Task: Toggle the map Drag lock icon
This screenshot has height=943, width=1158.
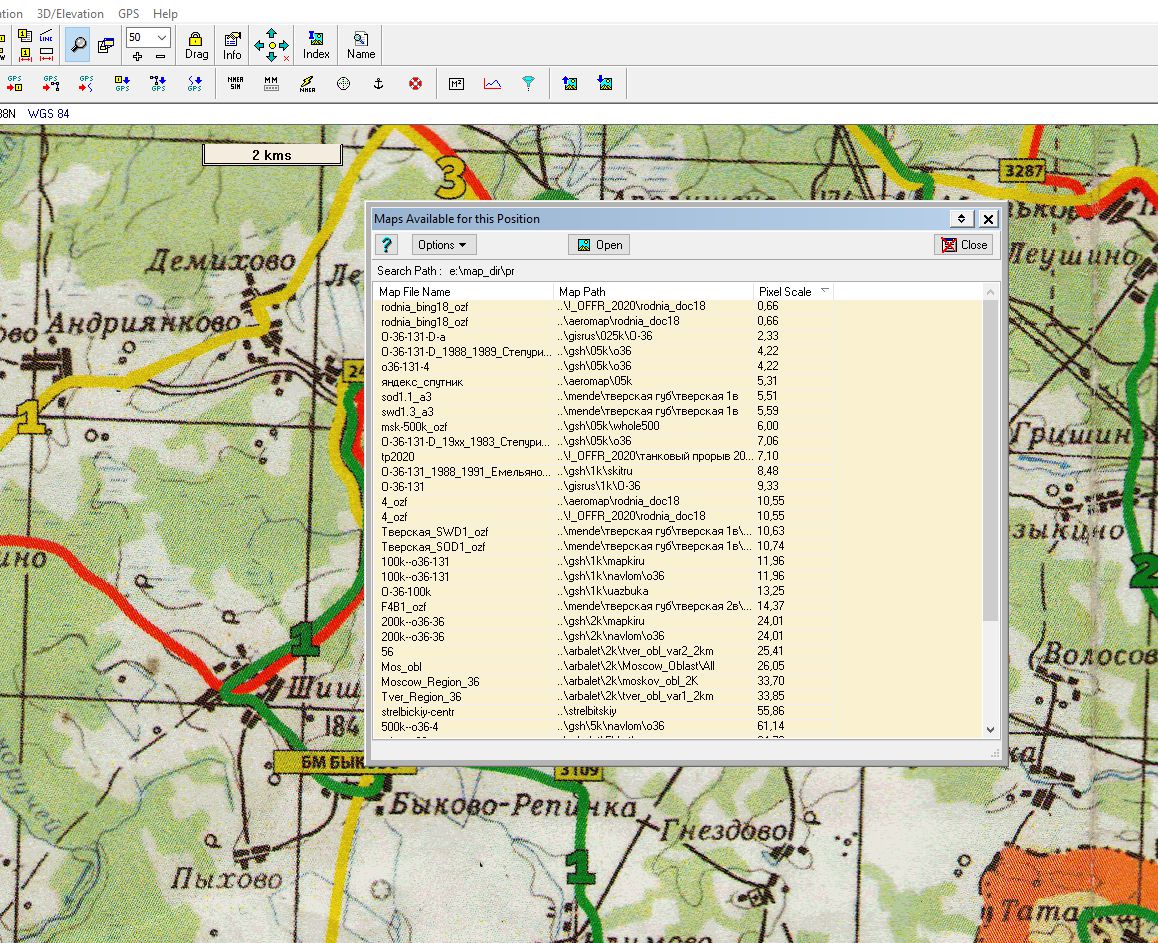Action: [x=196, y=45]
